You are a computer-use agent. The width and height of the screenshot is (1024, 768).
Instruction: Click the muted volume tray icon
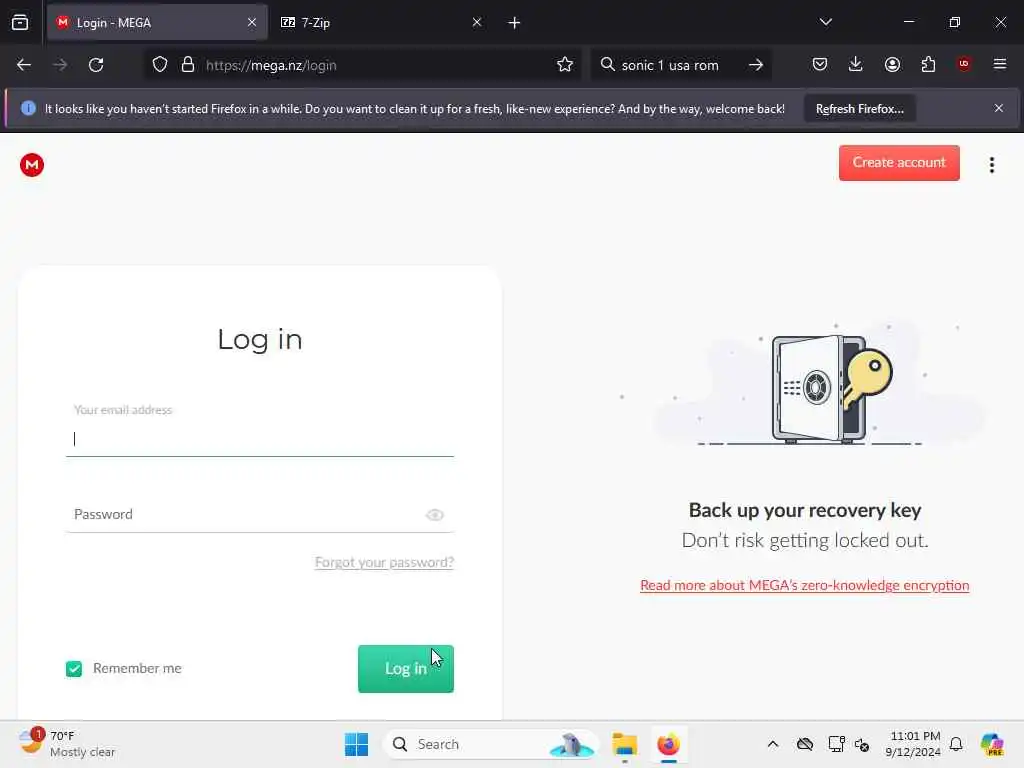click(x=861, y=744)
